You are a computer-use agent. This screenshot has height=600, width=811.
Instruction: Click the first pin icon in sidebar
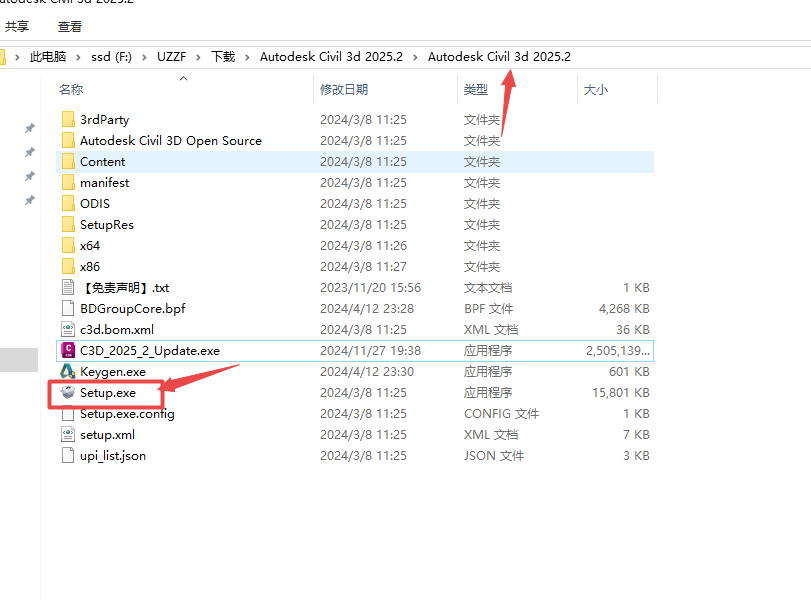(30, 129)
